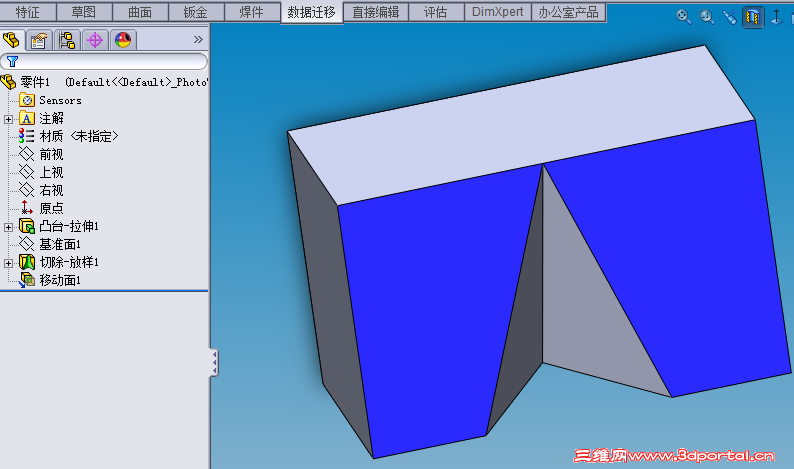
Task: Switch to the 特征 tab
Action: 28,12
